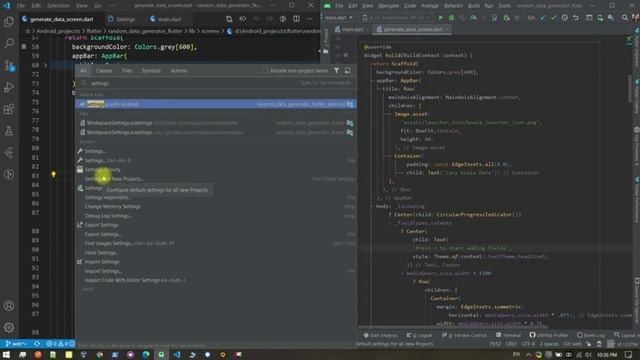Open the main.dart run configuration dropdown

(x=338, y=18)
